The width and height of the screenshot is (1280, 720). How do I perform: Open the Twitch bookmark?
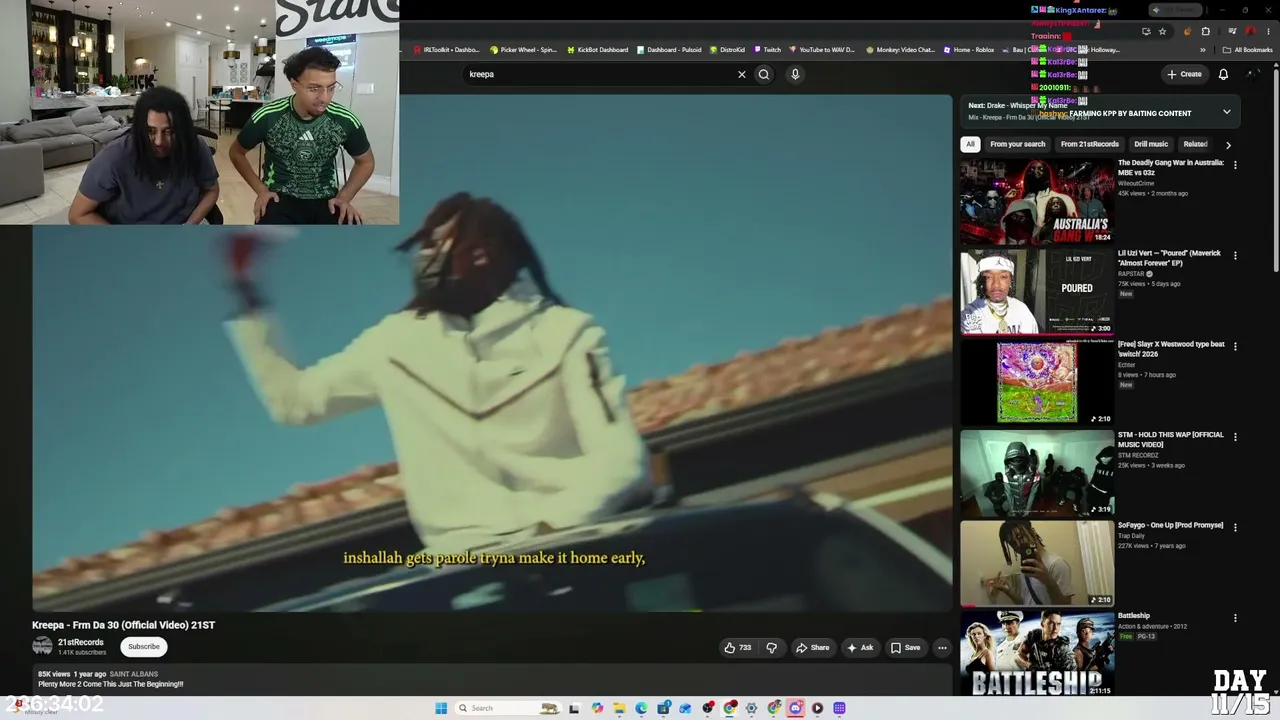767,50
